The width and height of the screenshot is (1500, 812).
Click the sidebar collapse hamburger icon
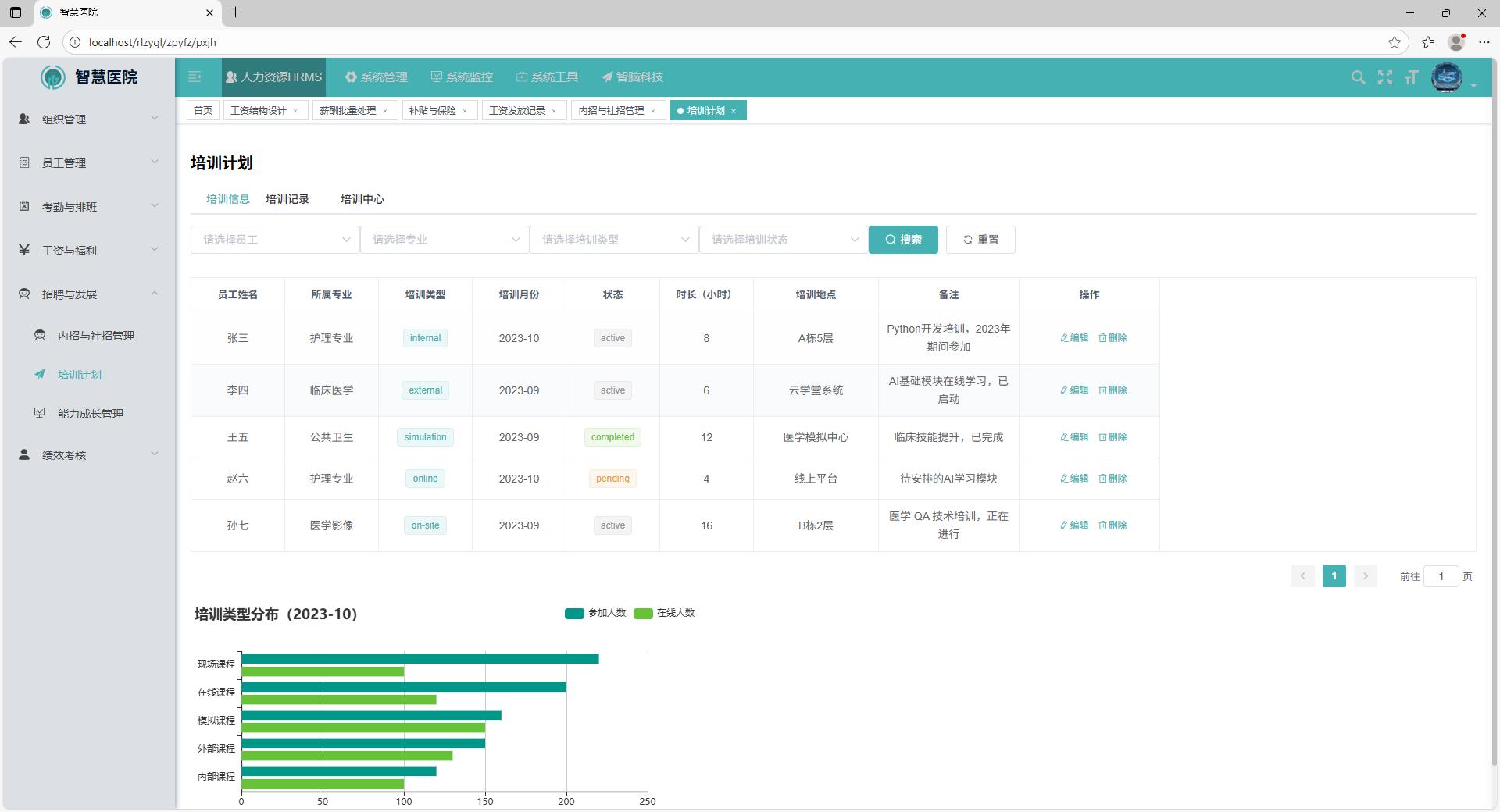click(x=195, y=77)
